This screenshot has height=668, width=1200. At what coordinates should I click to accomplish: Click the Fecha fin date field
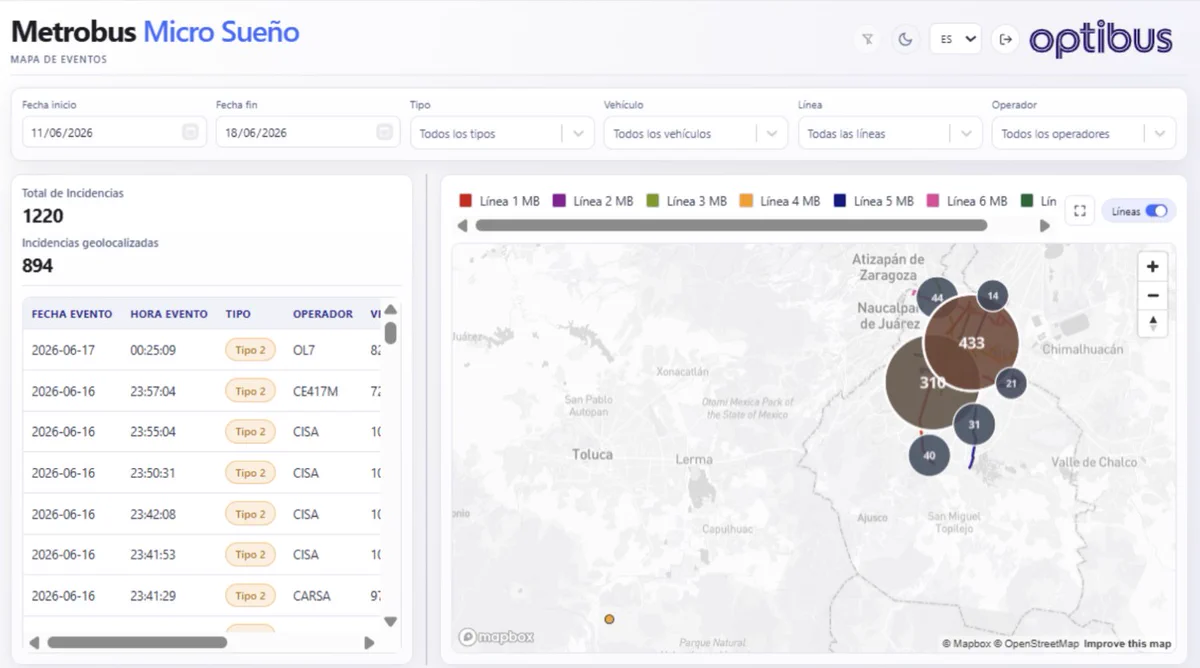coord(308,132)
